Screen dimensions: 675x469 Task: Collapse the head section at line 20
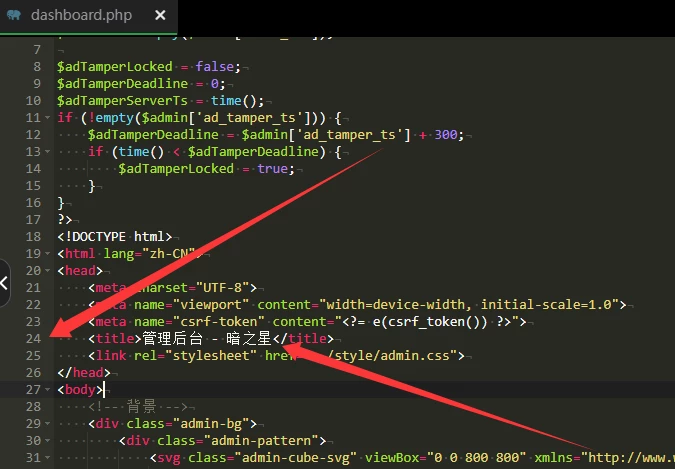tap(48, 271)
